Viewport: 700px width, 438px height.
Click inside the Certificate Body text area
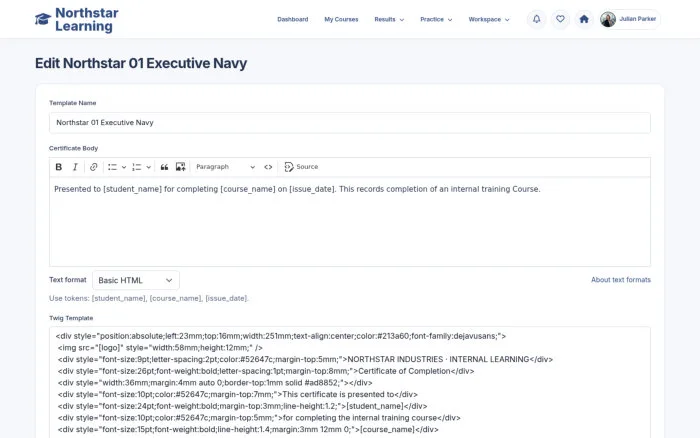tap(350, 222)
